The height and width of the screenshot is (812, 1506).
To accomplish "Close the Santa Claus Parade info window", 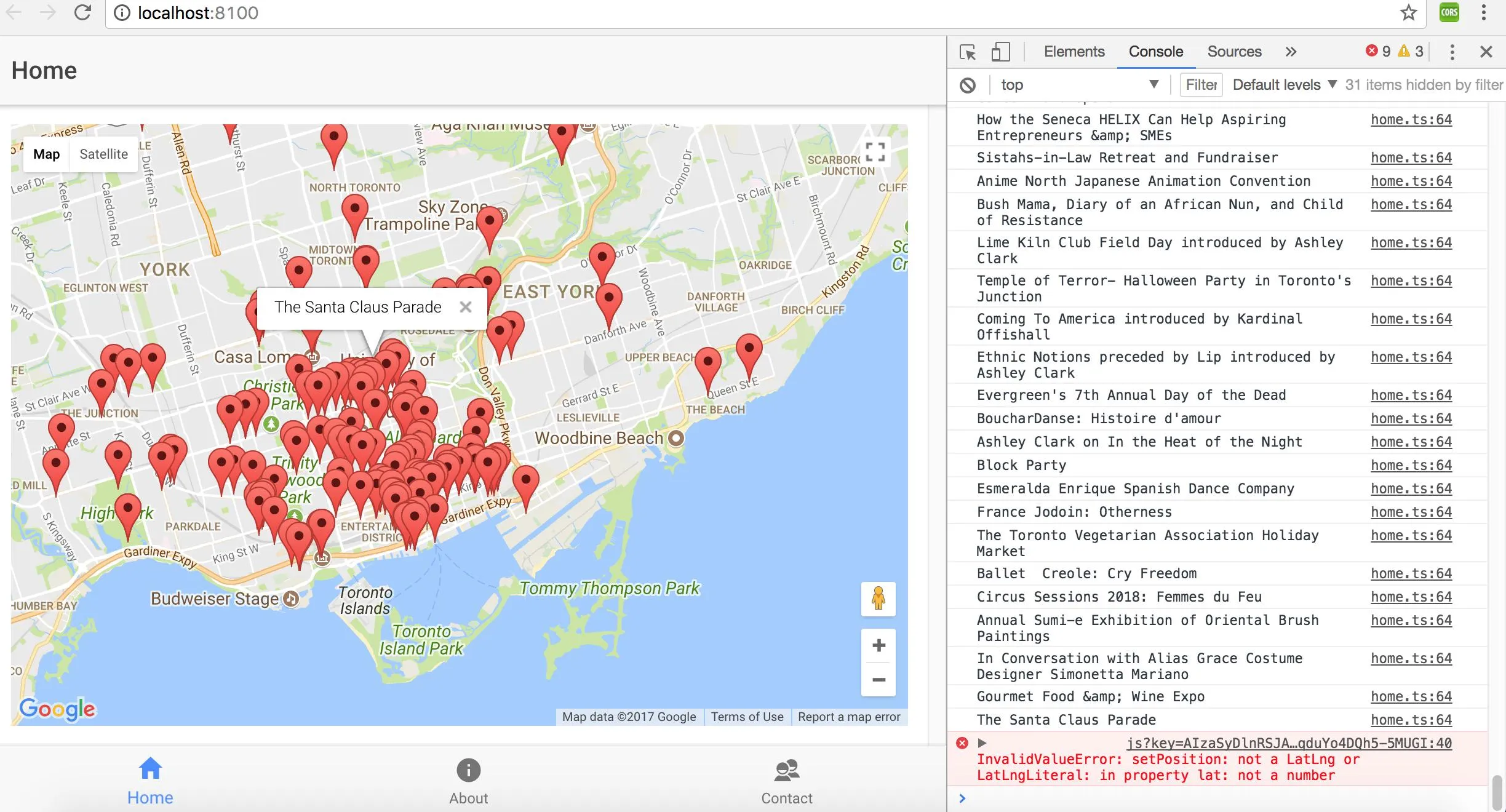I will (x=466, y=307).
